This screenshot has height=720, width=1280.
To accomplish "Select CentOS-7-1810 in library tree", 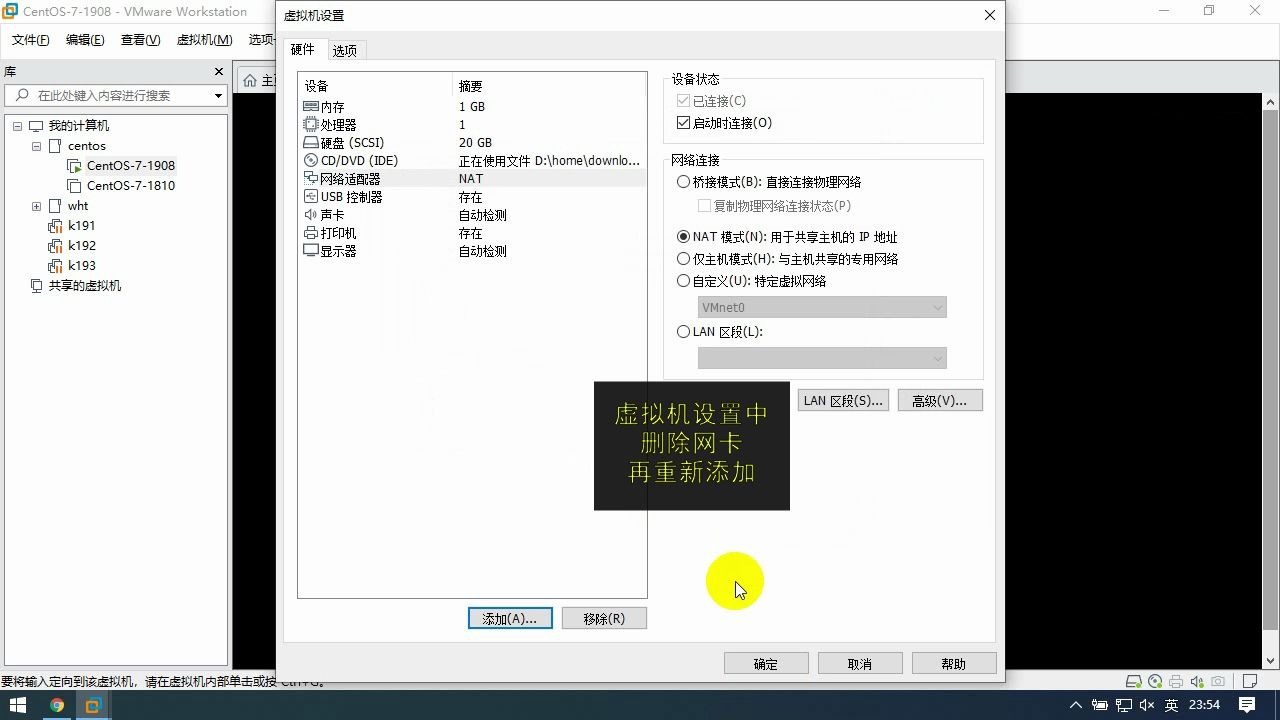I will click(131, 186).
